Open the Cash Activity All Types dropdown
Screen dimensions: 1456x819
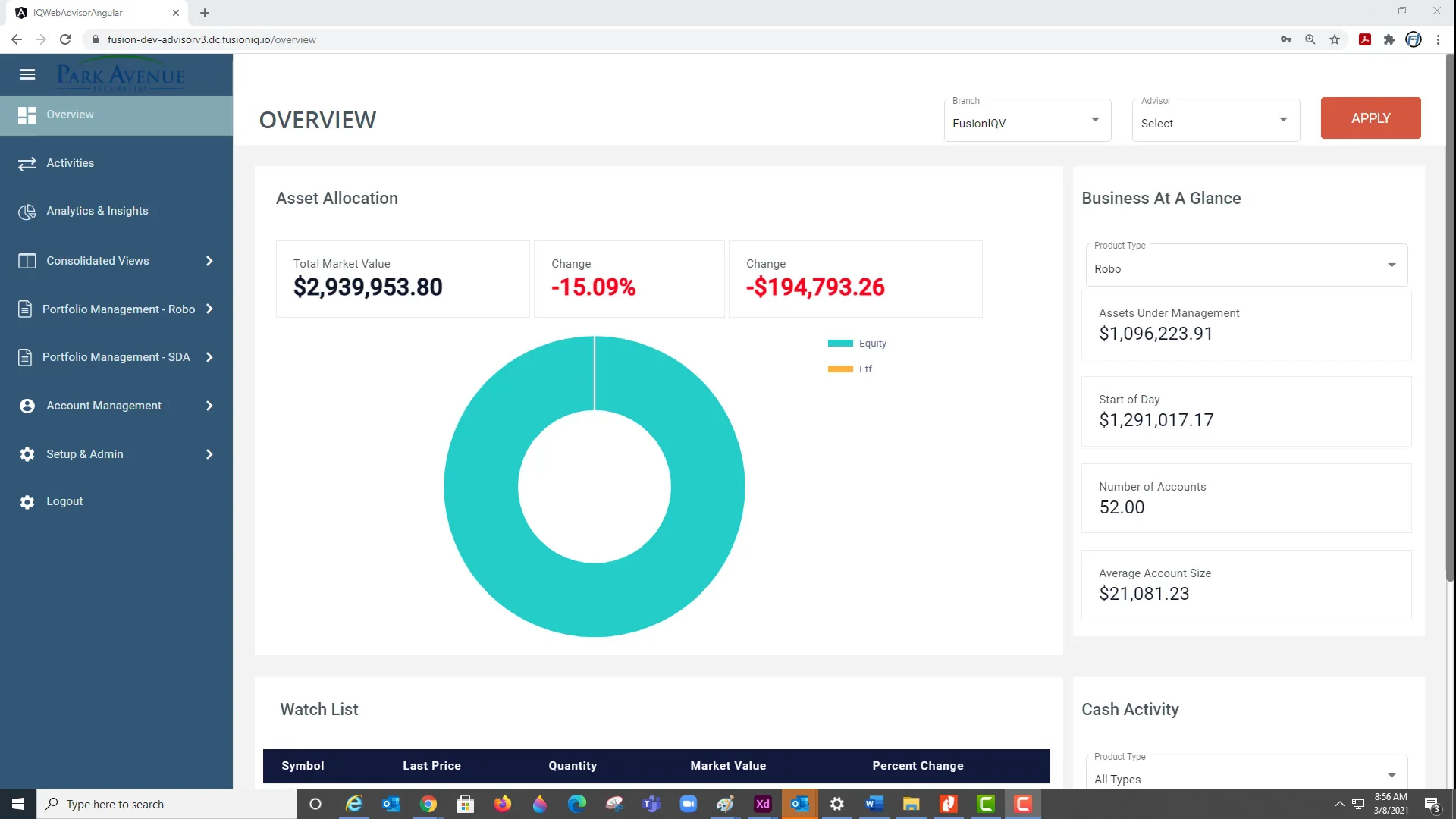(x=1246, y=773)
